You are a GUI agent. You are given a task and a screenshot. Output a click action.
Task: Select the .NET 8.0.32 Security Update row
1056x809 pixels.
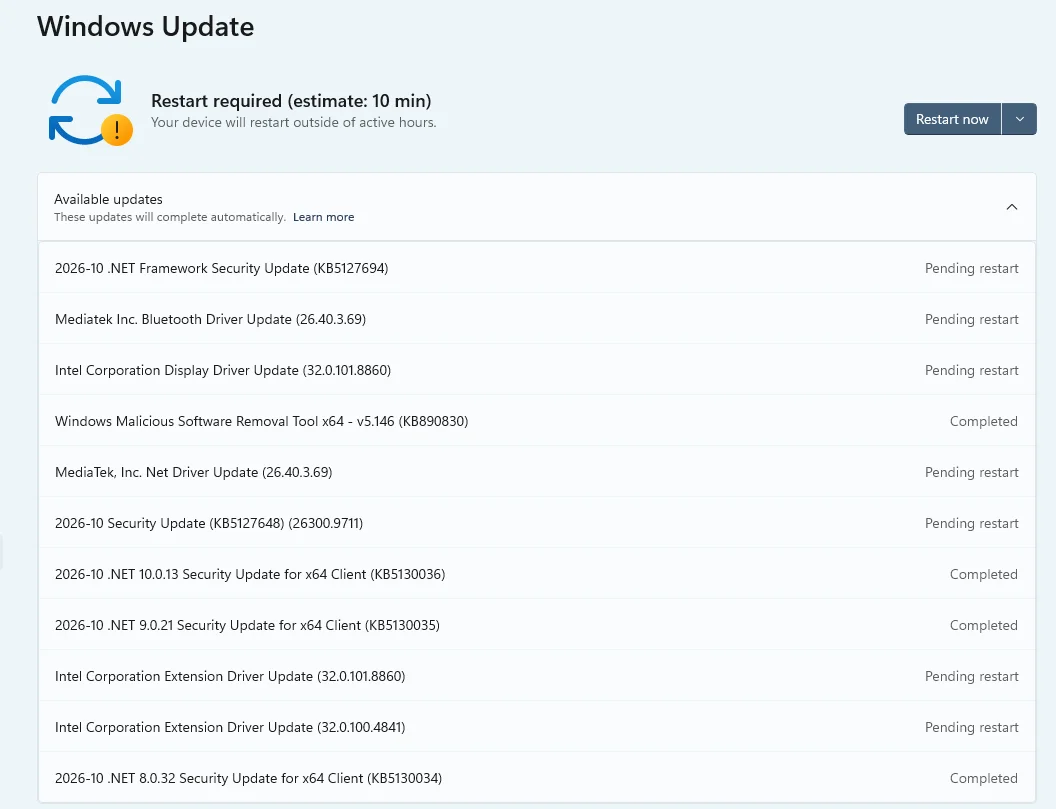click(537, 778)
